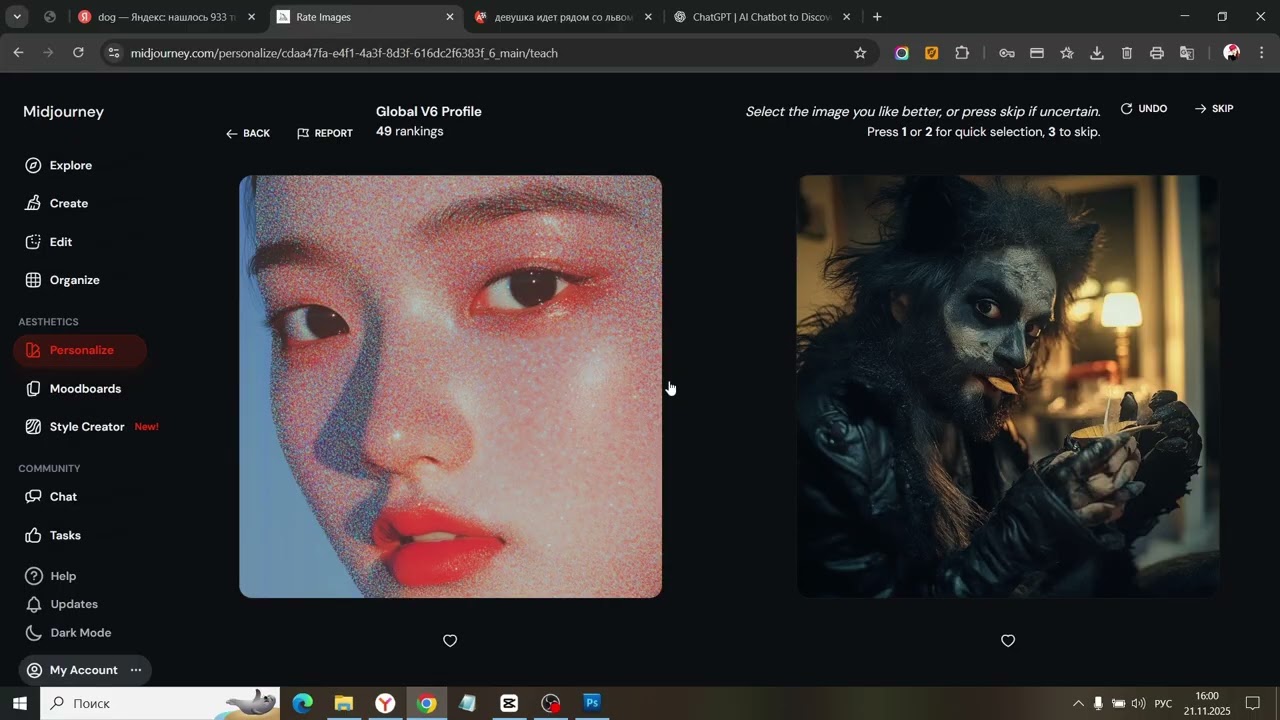Go back with the BACK button
This screenshot has height=720, width=1280.
coord(248,133)
